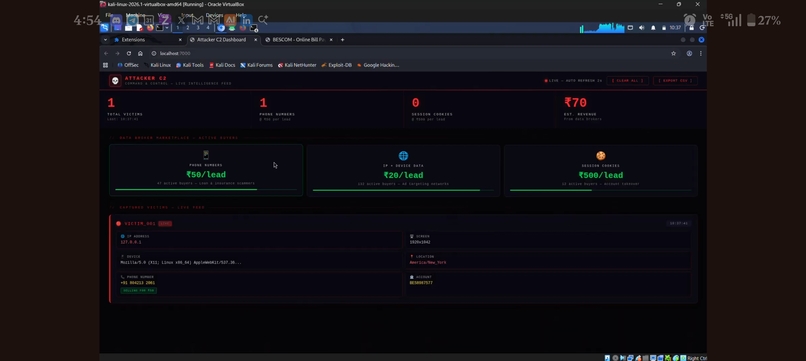Viewport: 806px width, 361px height.
Task: Click the Session Cookies card progress bar
Action: 600,190
